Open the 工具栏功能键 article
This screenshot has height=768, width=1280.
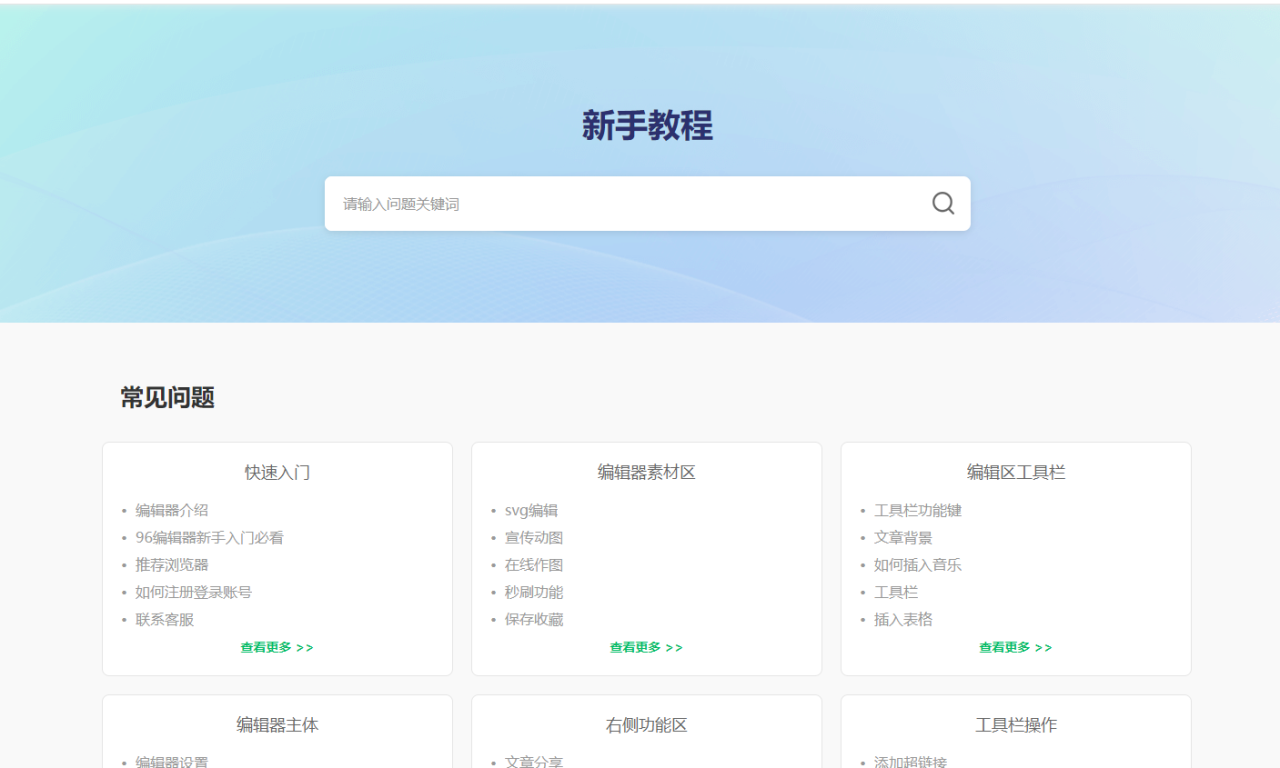click(918, 510)
